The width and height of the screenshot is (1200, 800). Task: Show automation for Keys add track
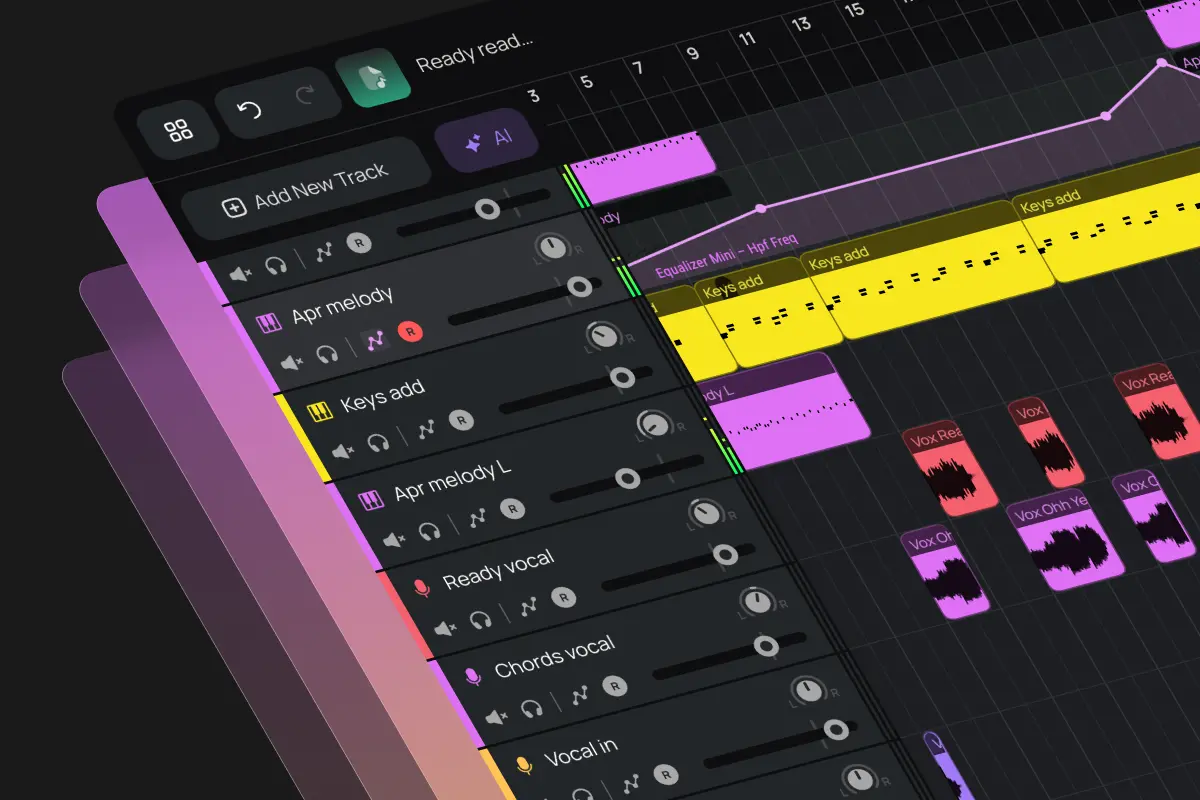click(427, 428)
